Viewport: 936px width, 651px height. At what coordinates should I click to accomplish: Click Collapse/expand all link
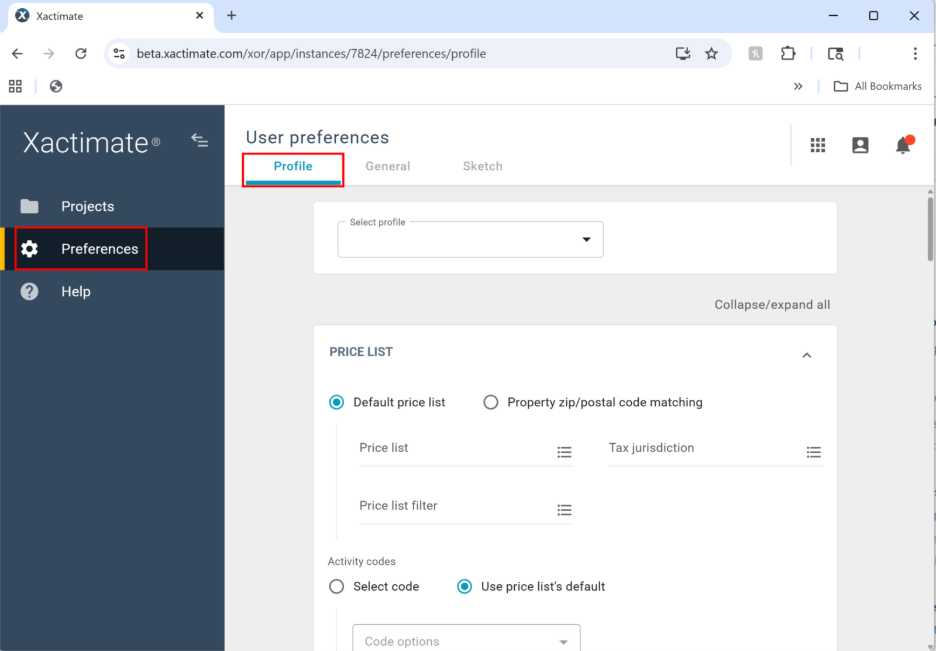772,305
